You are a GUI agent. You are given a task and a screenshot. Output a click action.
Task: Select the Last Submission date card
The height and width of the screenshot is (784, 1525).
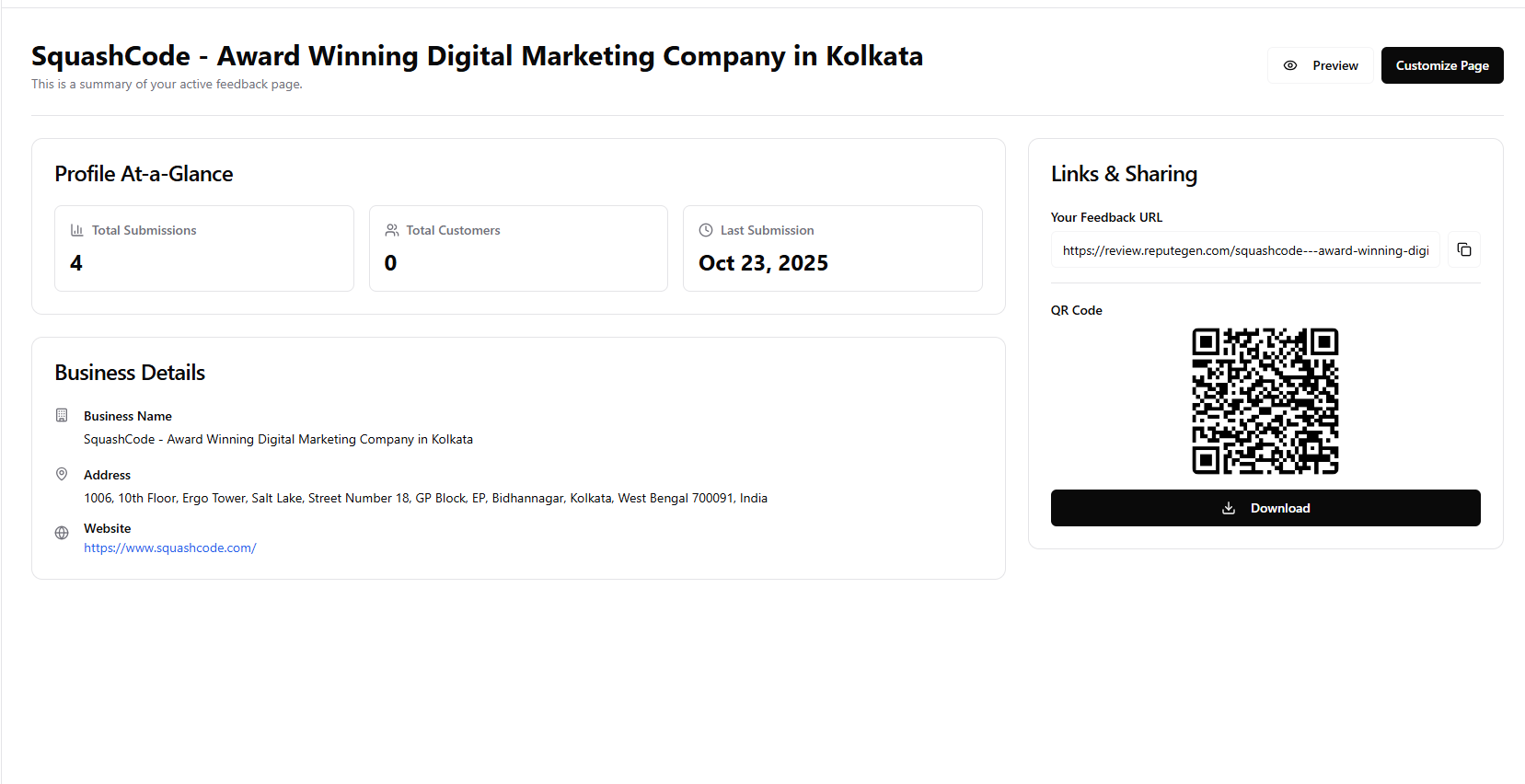pyautogui.click(x=832, y=248)
